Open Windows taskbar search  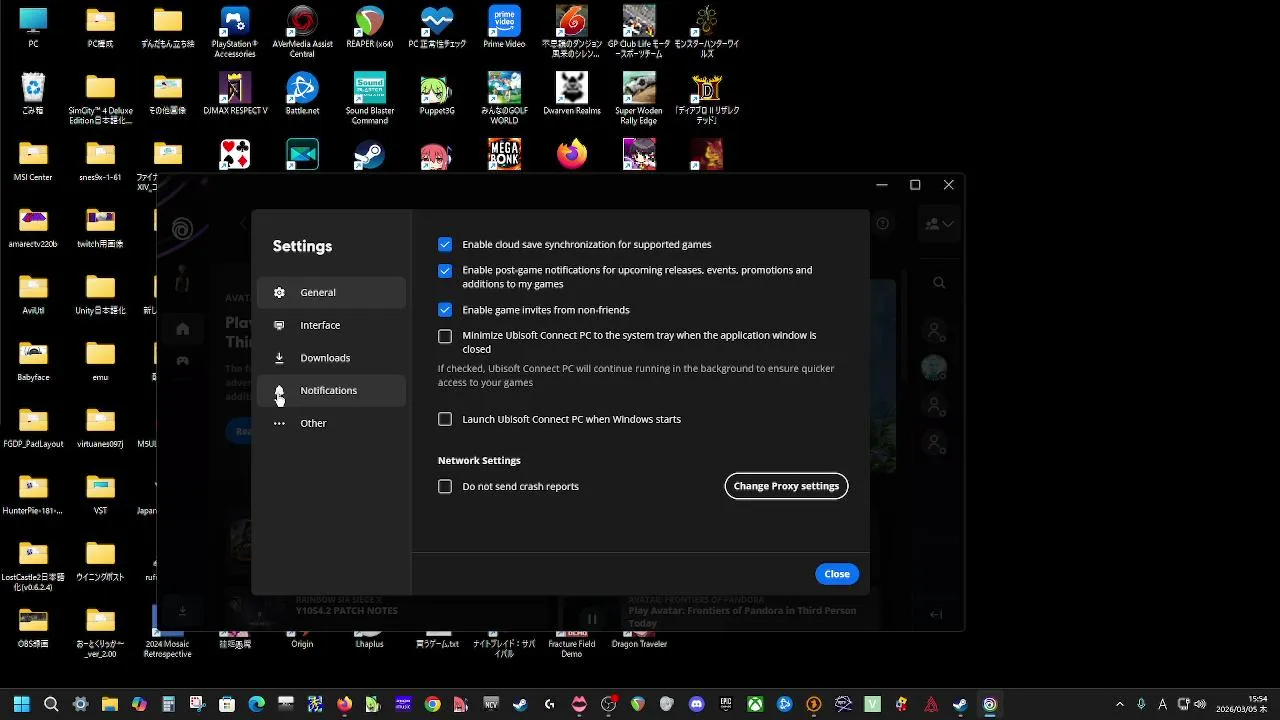(x=51, y=704)
